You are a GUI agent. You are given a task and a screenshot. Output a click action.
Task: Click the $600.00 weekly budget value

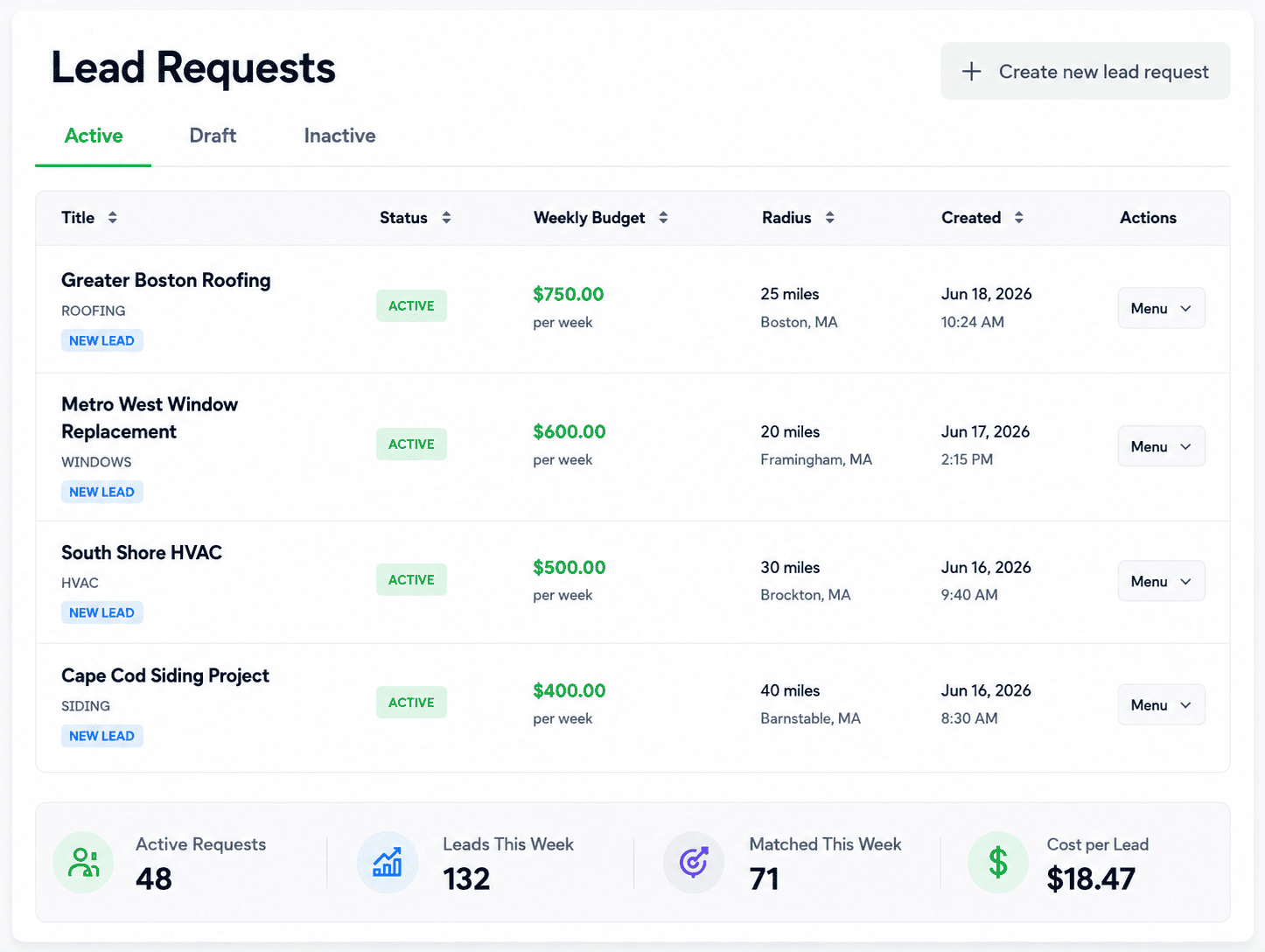coord(570,431)
